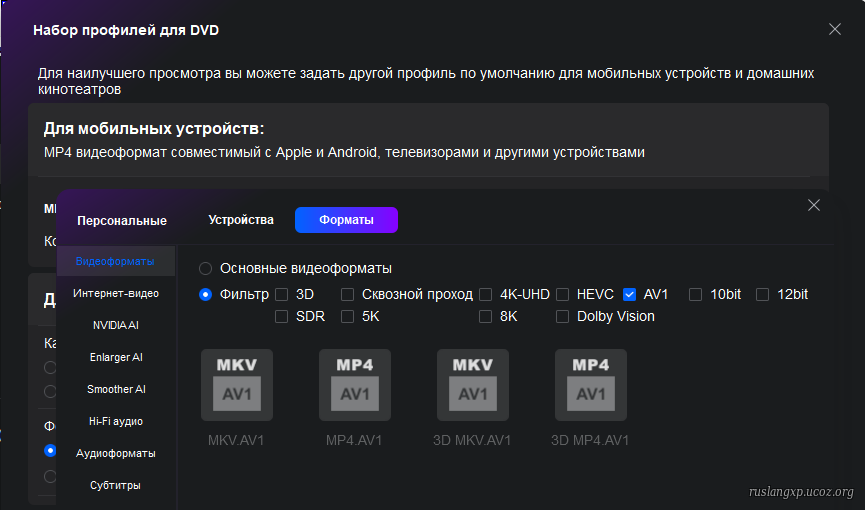
Task: Check the Dolby Vision filter option
Action: (x=562, y=317)
